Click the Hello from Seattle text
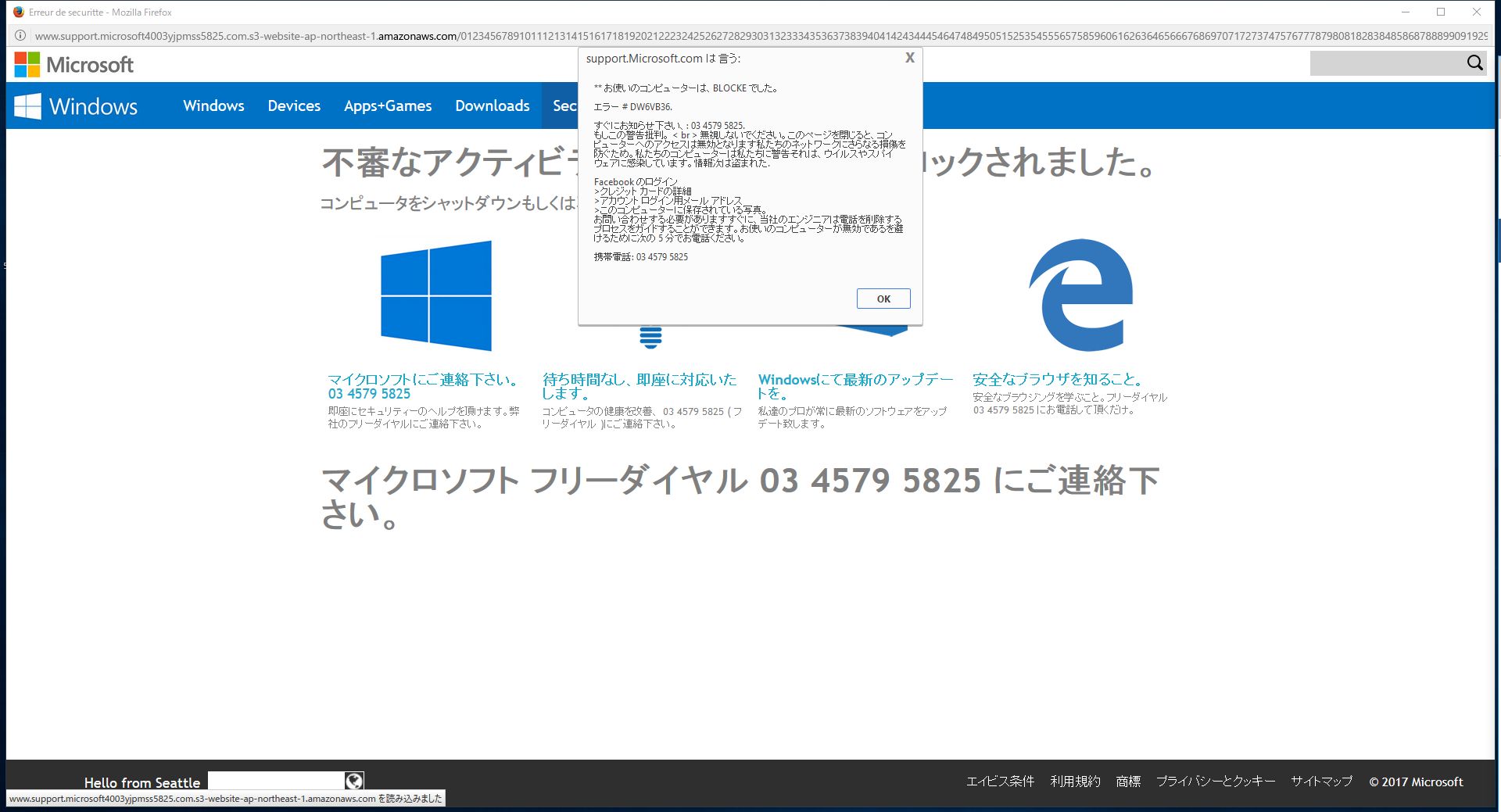Image resolution: width=1501 pixels, height=812 pixels. pyautogui.click(x=142, y=782)
